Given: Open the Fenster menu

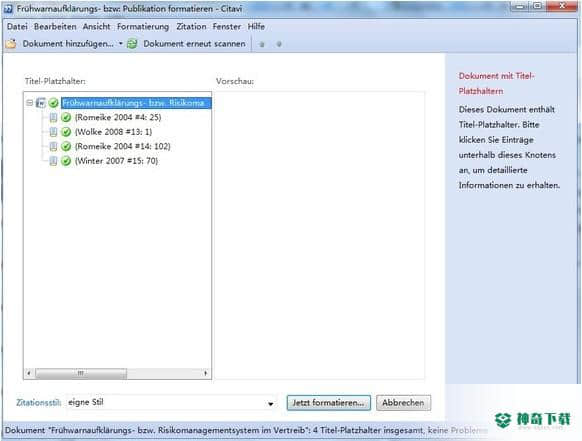Looking at the screenshot, I should click(x=227, y=27).
